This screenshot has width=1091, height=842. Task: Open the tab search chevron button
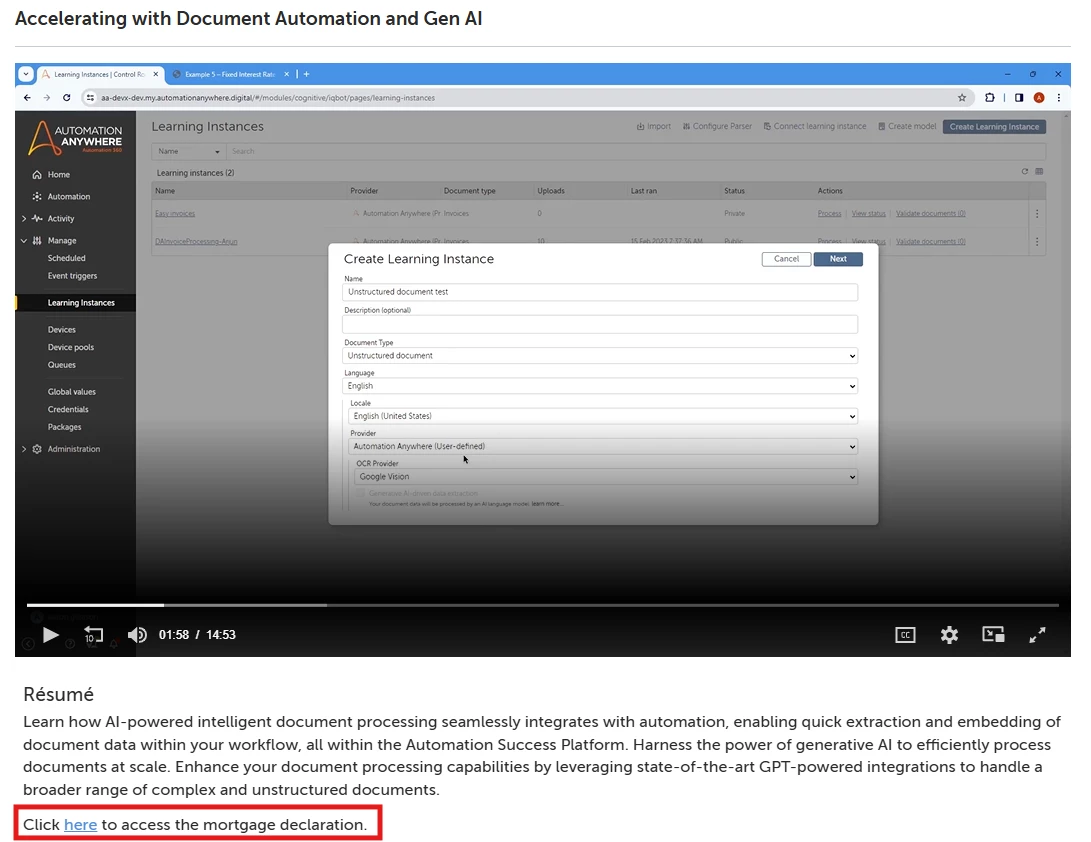[x=26, y=74]
